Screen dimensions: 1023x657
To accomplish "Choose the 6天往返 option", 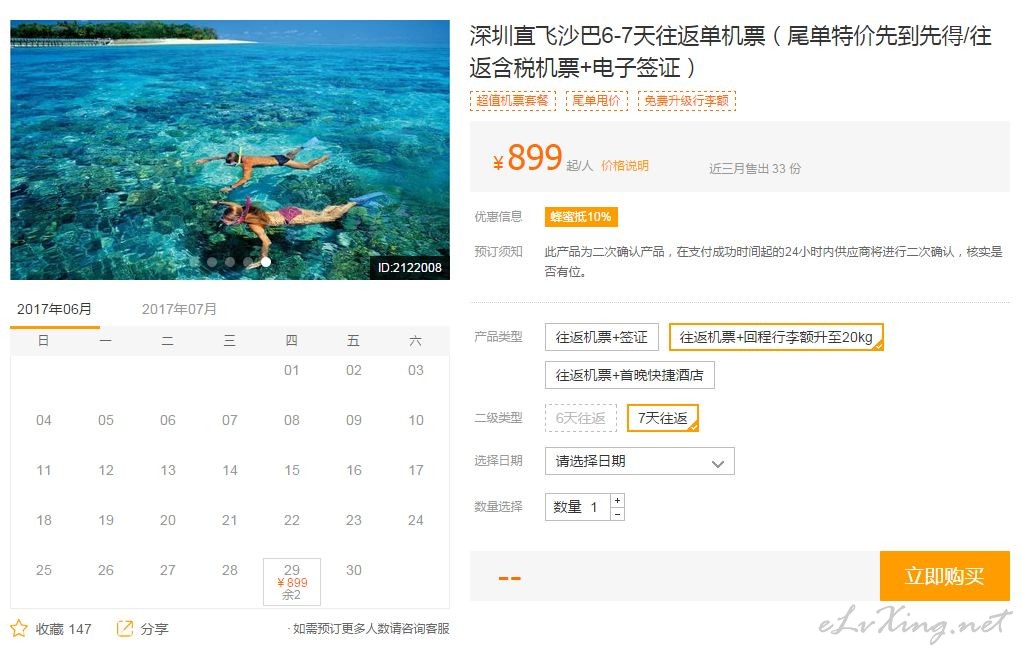I will coord(581,418).
